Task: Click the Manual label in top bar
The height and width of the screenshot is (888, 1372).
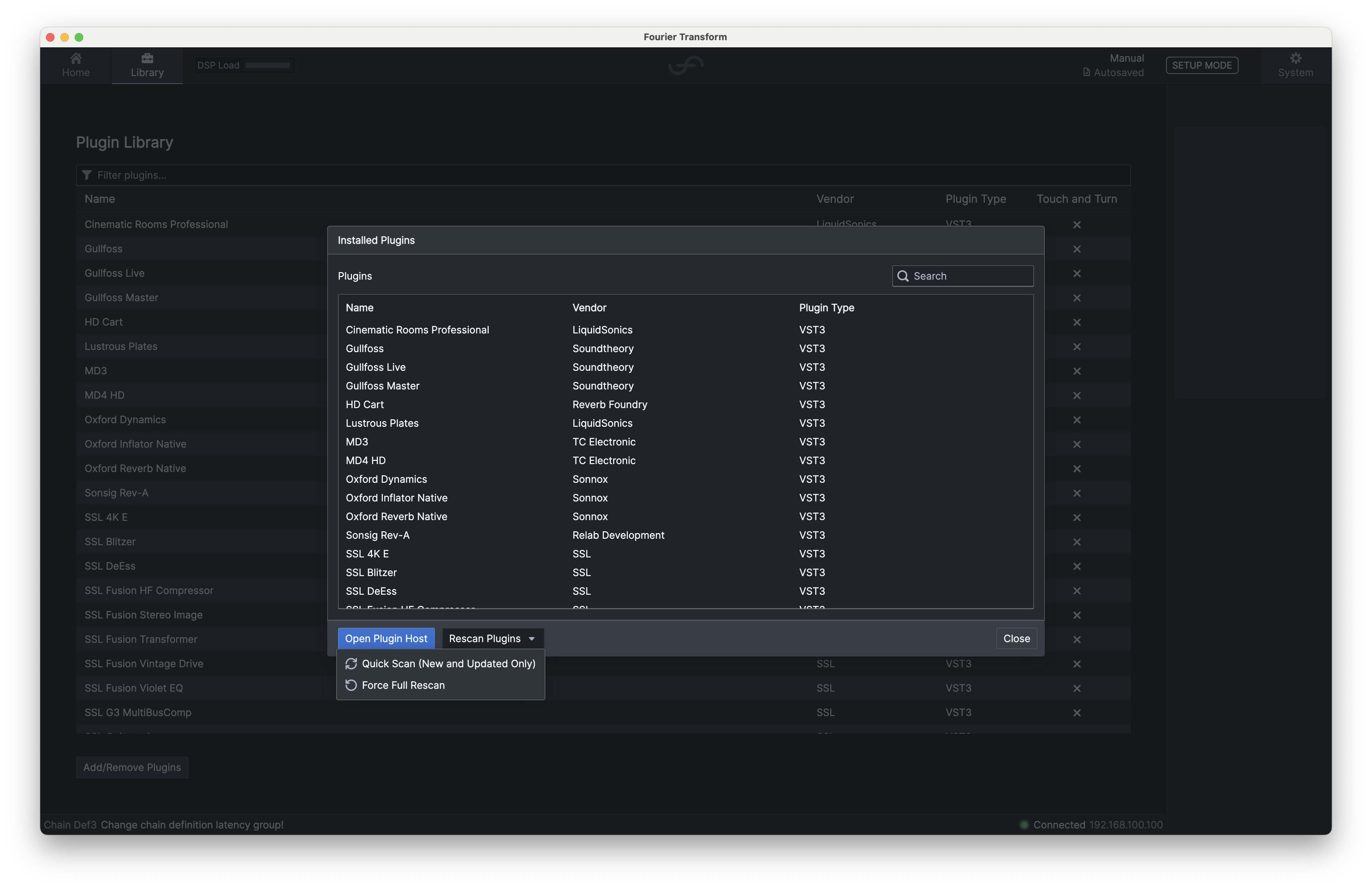Action: click(x=1127, y=58)
